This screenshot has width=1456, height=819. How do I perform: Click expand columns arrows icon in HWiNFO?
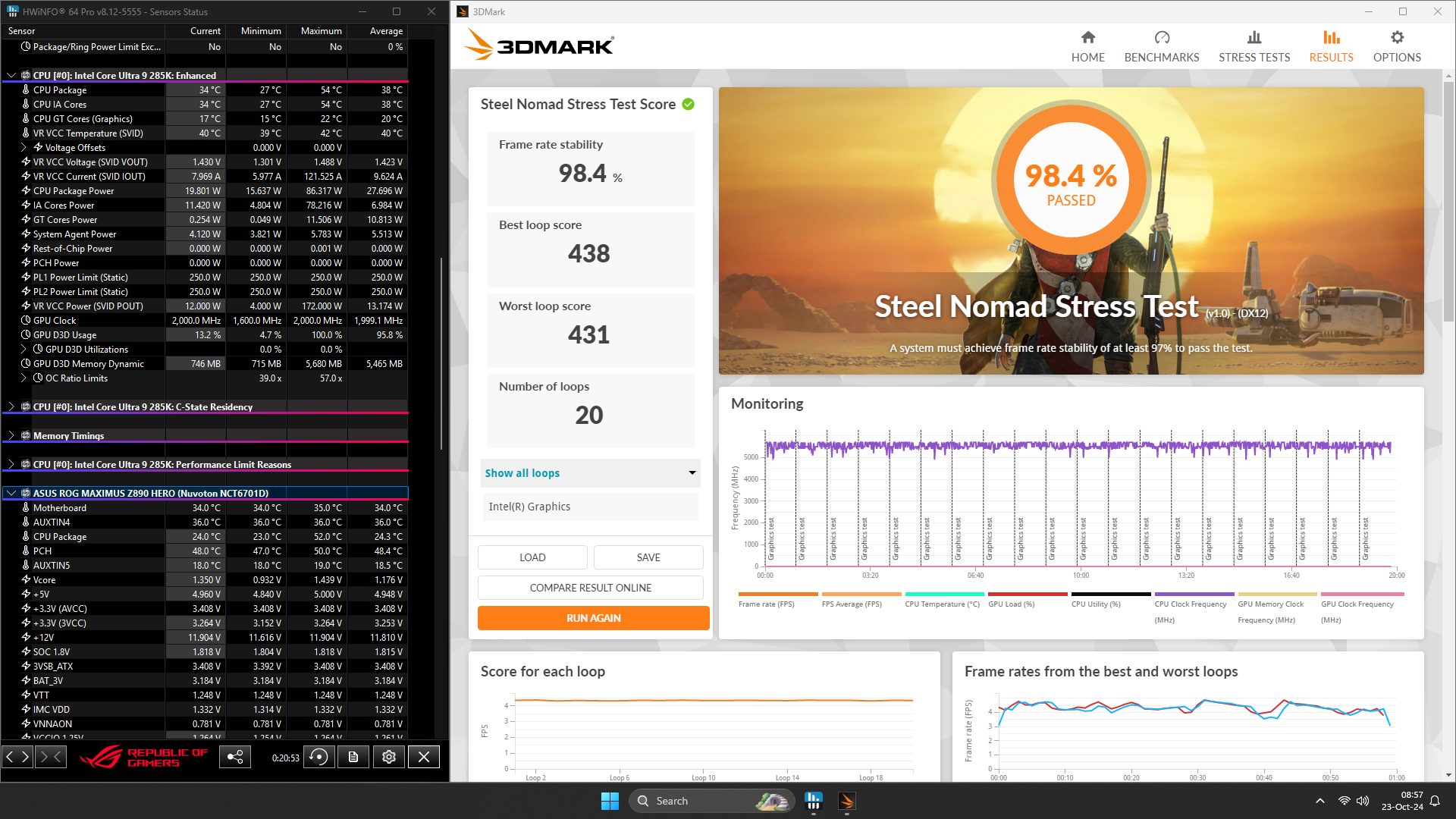[17, 757]
